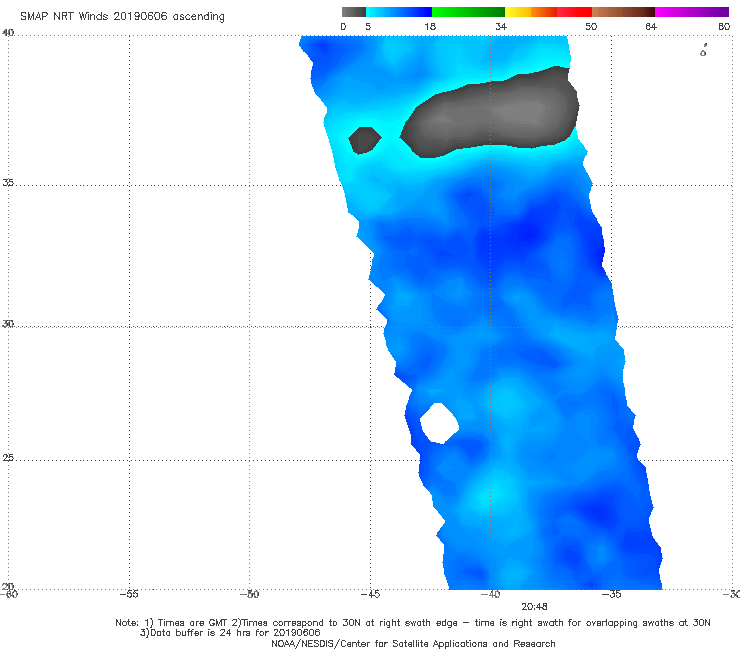Click the note text 'Times are GMT'
740x650 pixels.
tap(193, 623)
